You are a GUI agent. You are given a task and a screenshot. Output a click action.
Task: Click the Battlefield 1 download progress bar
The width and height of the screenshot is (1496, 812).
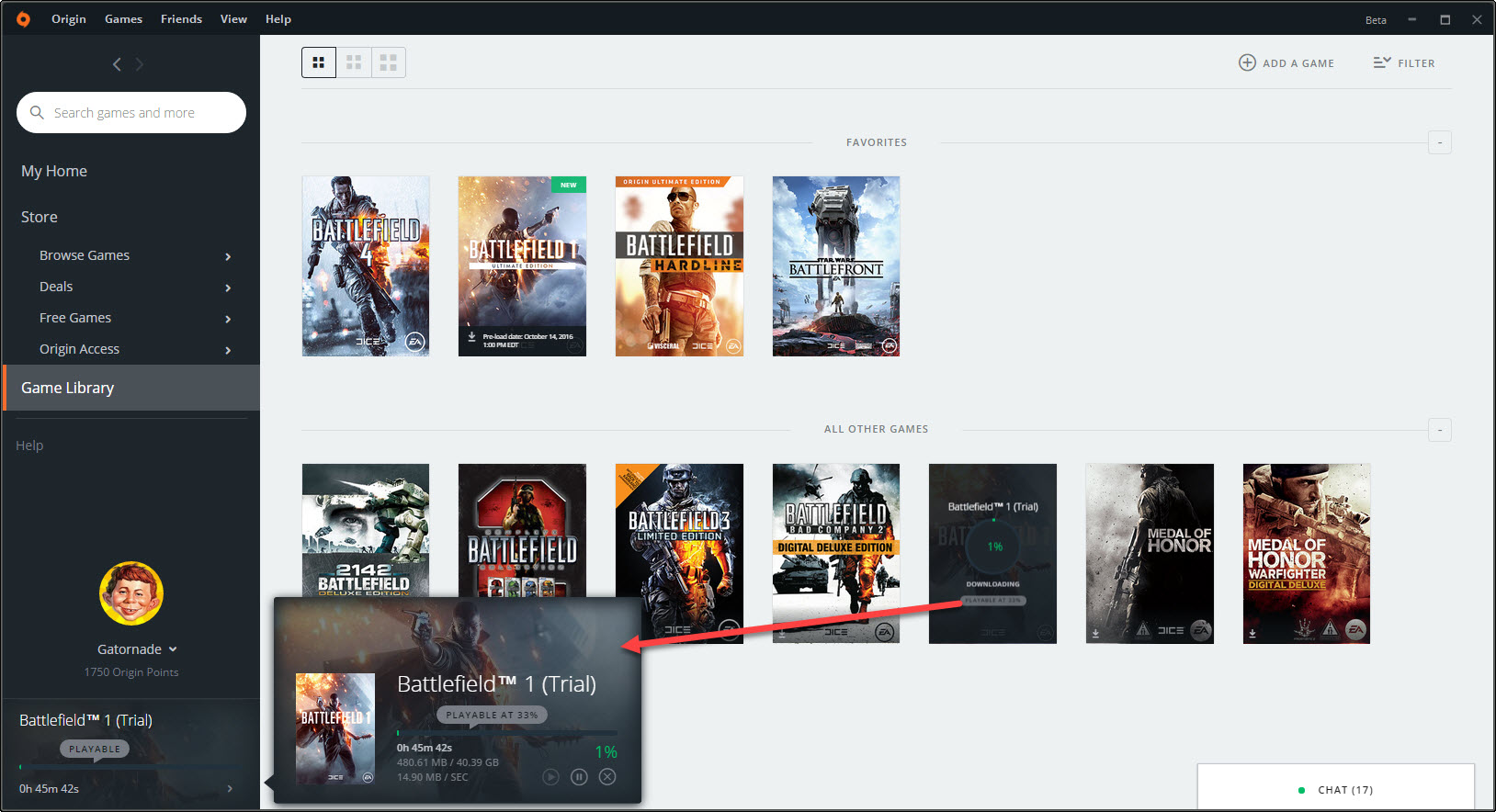(506, 733)
